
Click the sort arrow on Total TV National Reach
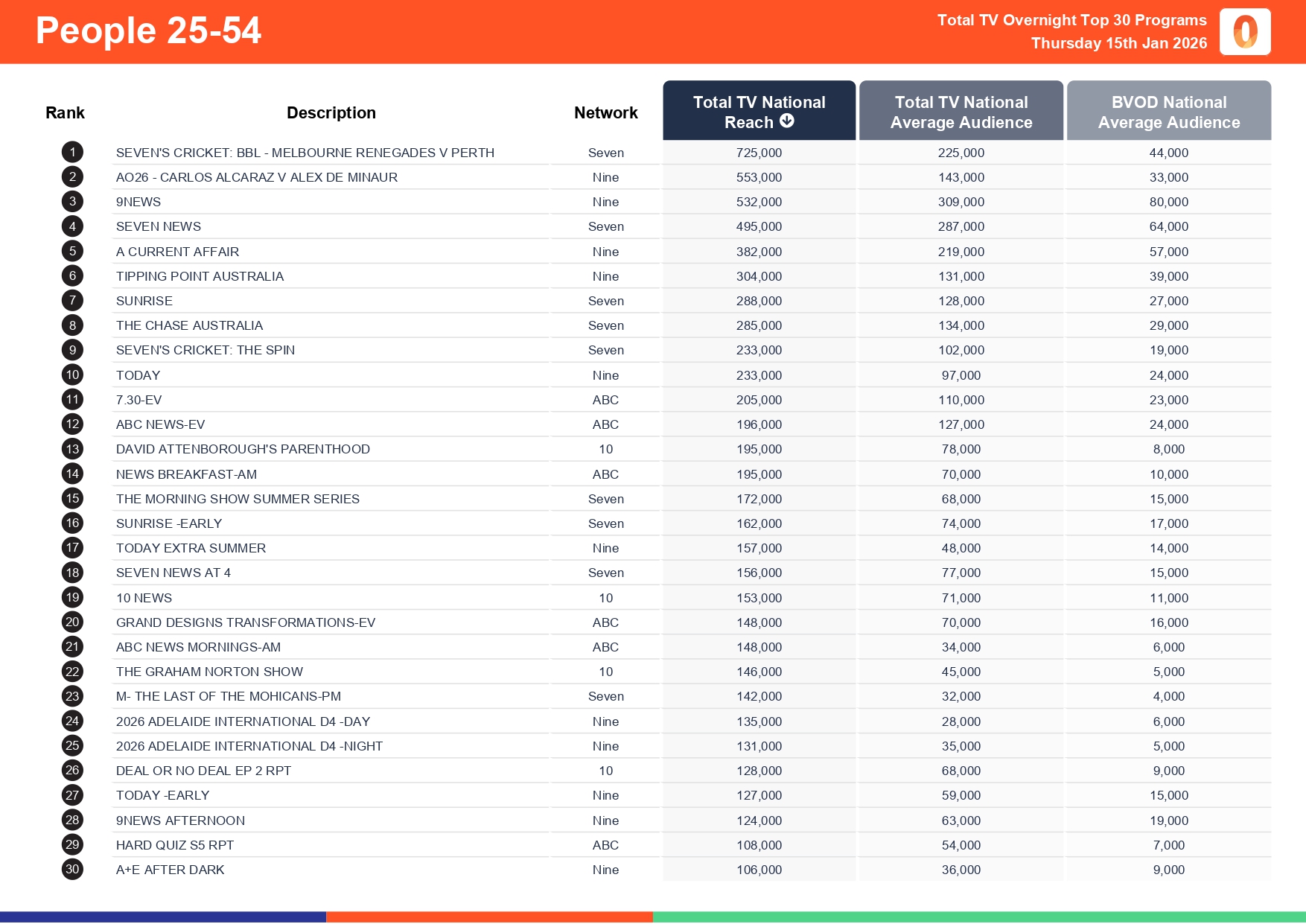[x=788, y=122]
